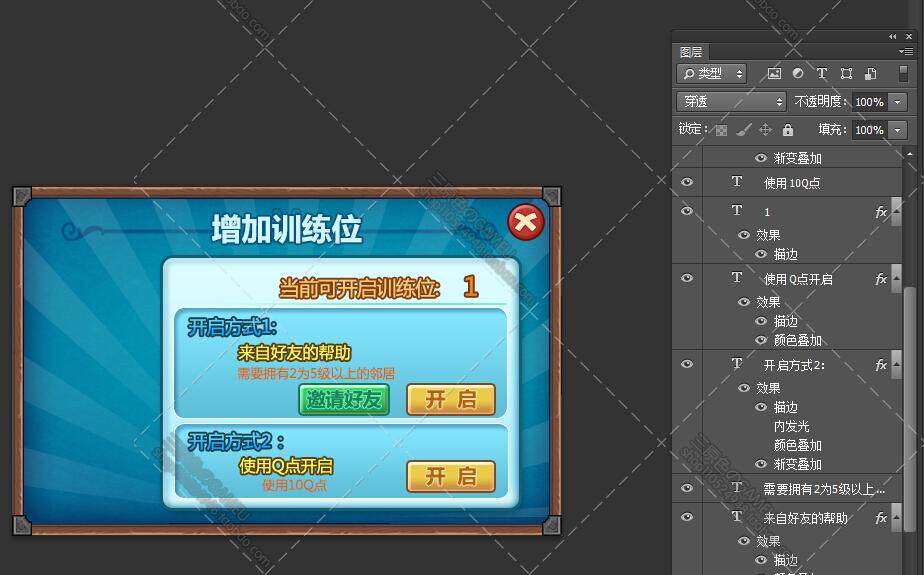Toggle 颜色叠加 effect eye under 使用Q点开启
This screenshot has width=924, height=575.
click(x=761, y=341)
